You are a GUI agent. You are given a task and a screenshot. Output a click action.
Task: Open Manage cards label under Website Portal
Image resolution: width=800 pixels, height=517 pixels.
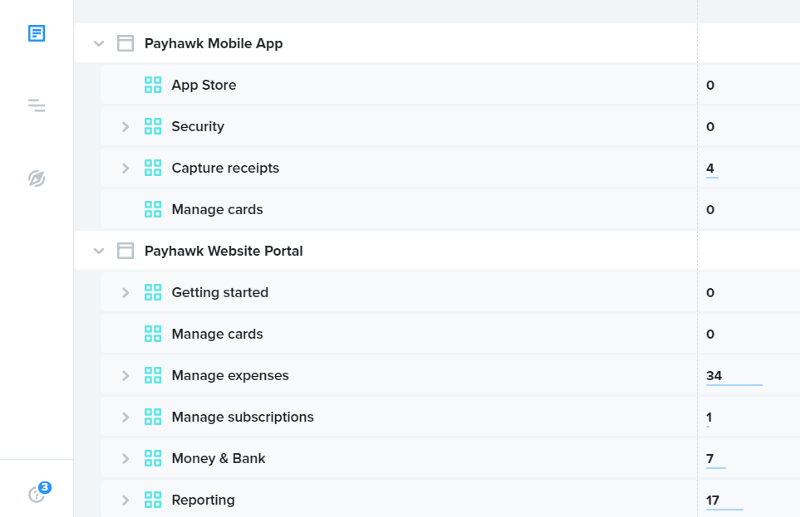click(x=217, y=334)
